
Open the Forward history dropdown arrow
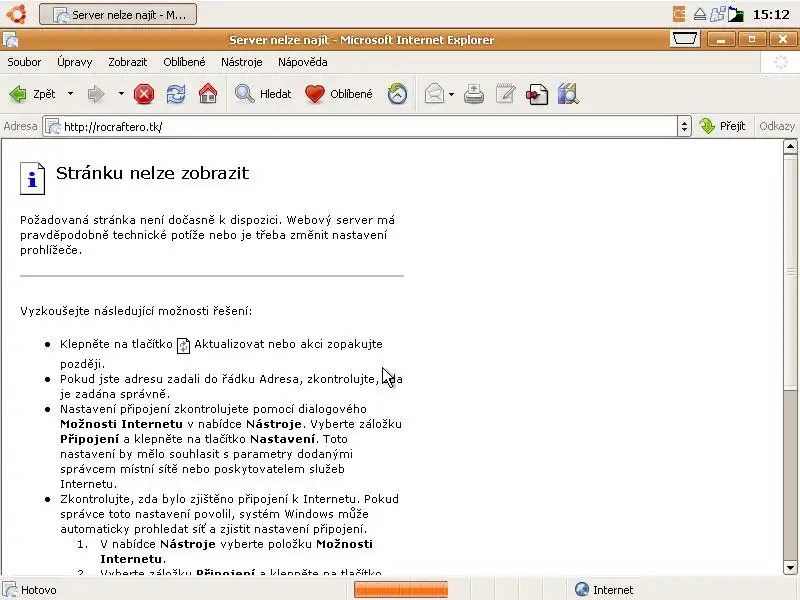121,94
